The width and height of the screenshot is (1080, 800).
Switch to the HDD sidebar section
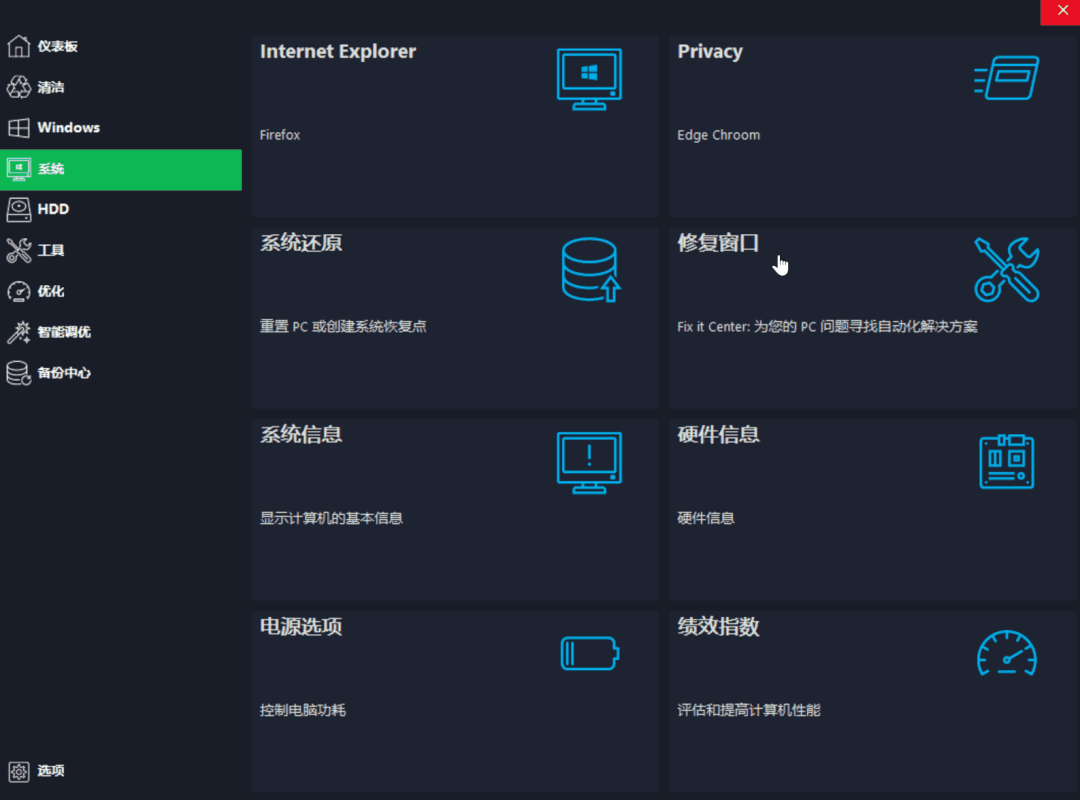pos(53,209)
